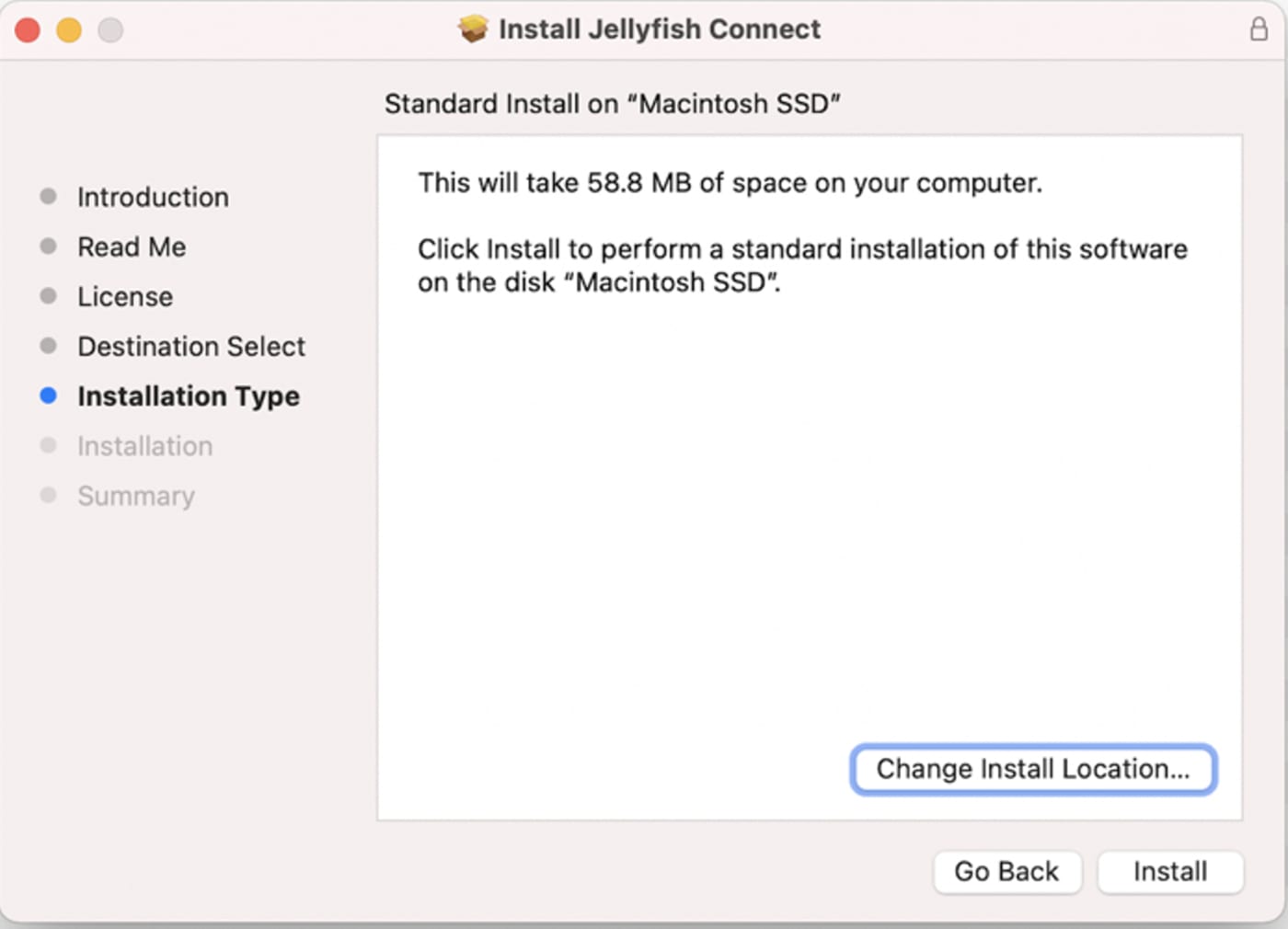Click the blue Installation Type step bullet

(x=49, y=396)
